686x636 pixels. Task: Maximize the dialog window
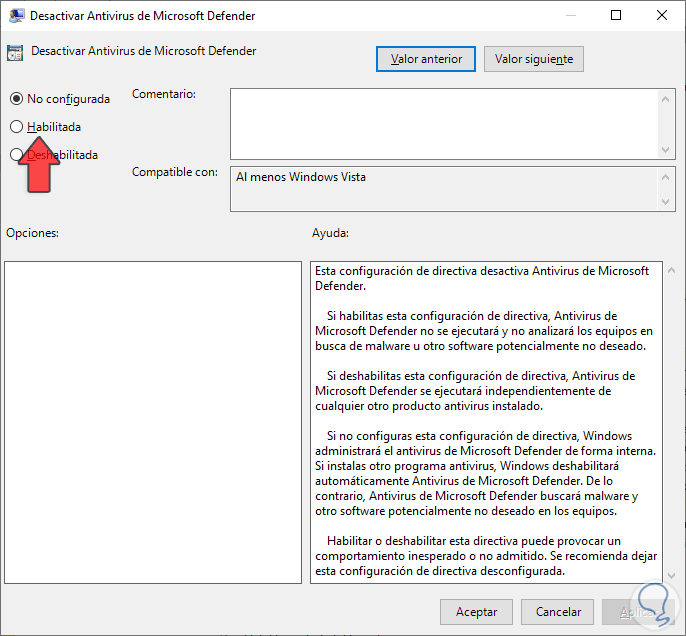[x=616, y=16]
